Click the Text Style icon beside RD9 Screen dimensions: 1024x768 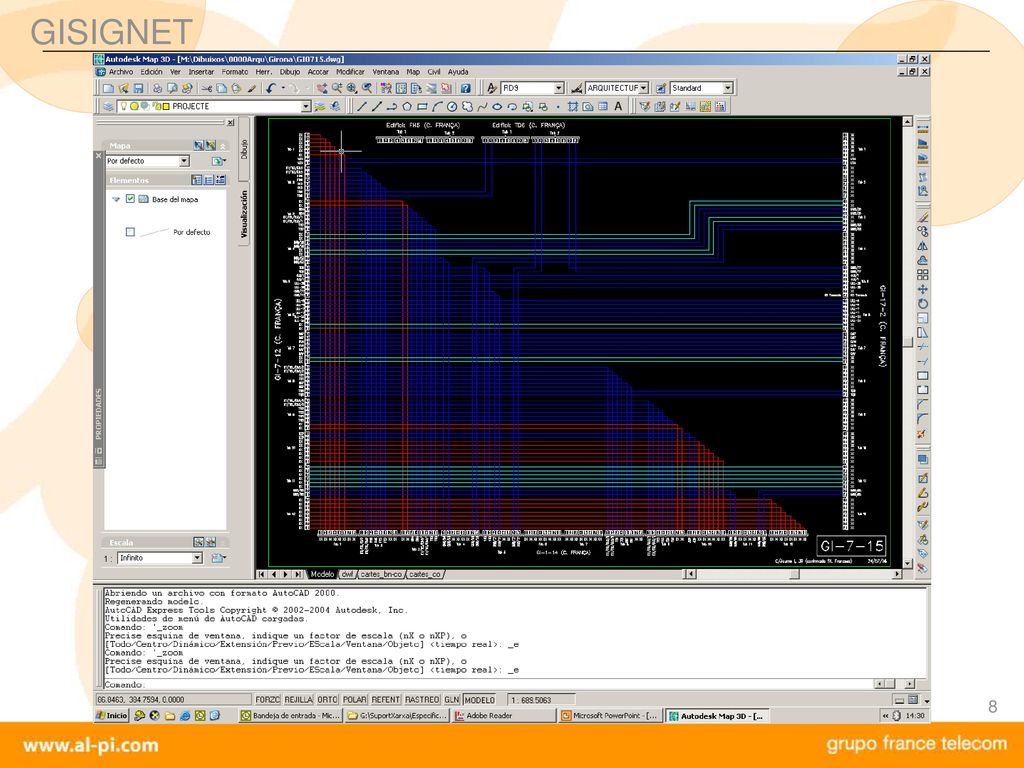pos(492,88)
